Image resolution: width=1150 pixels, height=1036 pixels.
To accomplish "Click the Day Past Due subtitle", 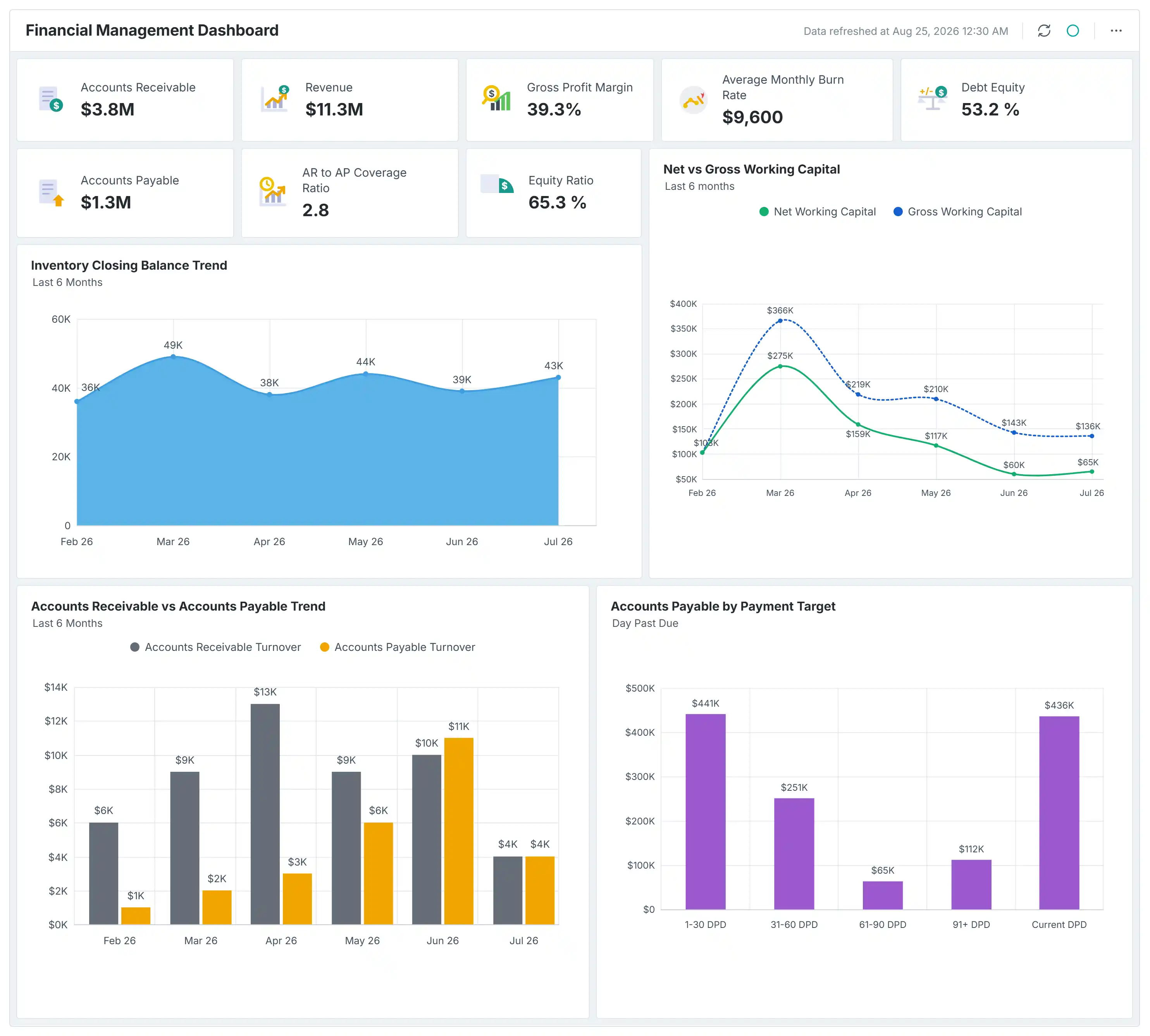I will [x=645, y=623].
